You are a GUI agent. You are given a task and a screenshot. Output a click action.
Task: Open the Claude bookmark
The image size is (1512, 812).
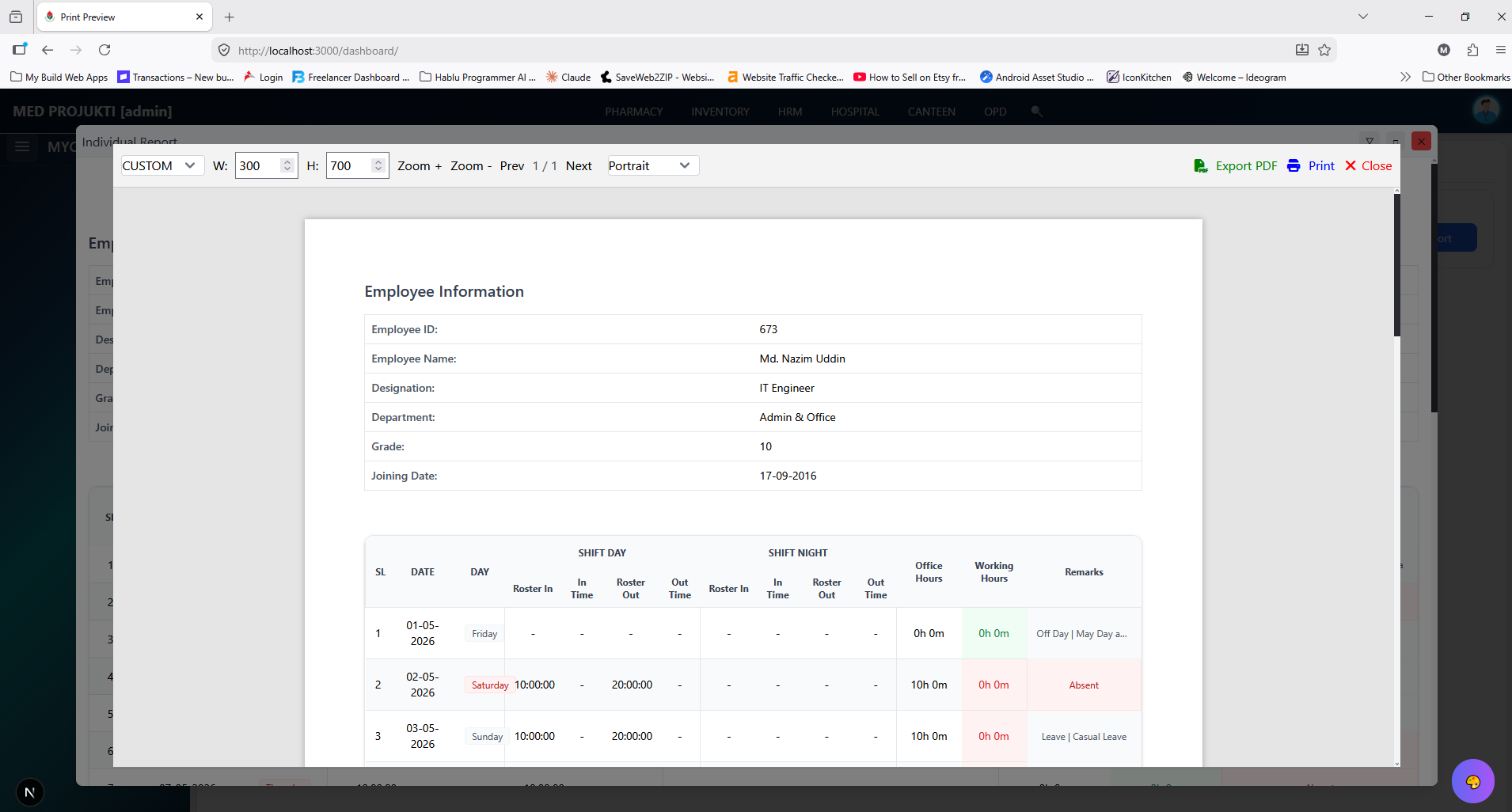pyautogui.click(x=568, y=77)
